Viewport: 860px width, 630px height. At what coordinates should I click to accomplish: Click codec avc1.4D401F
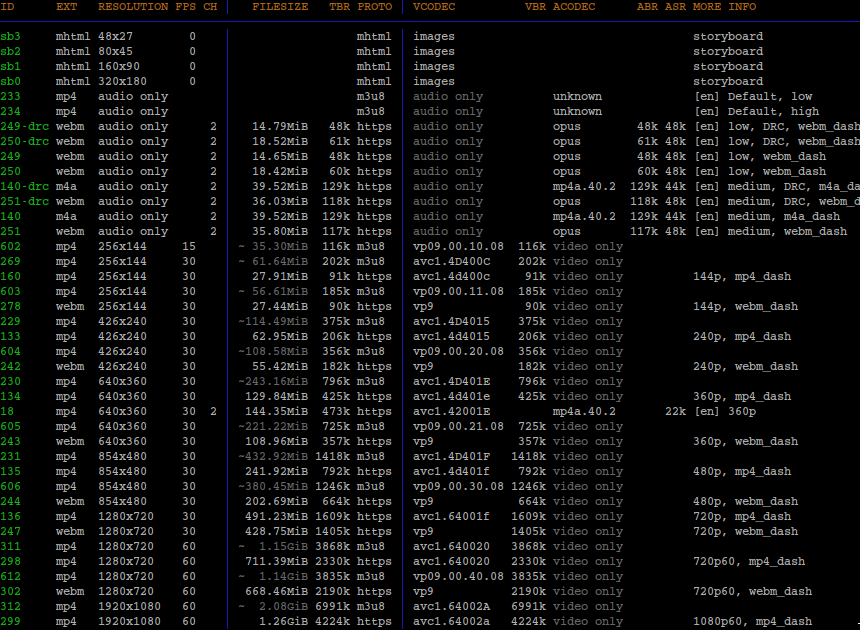(451, 456)
